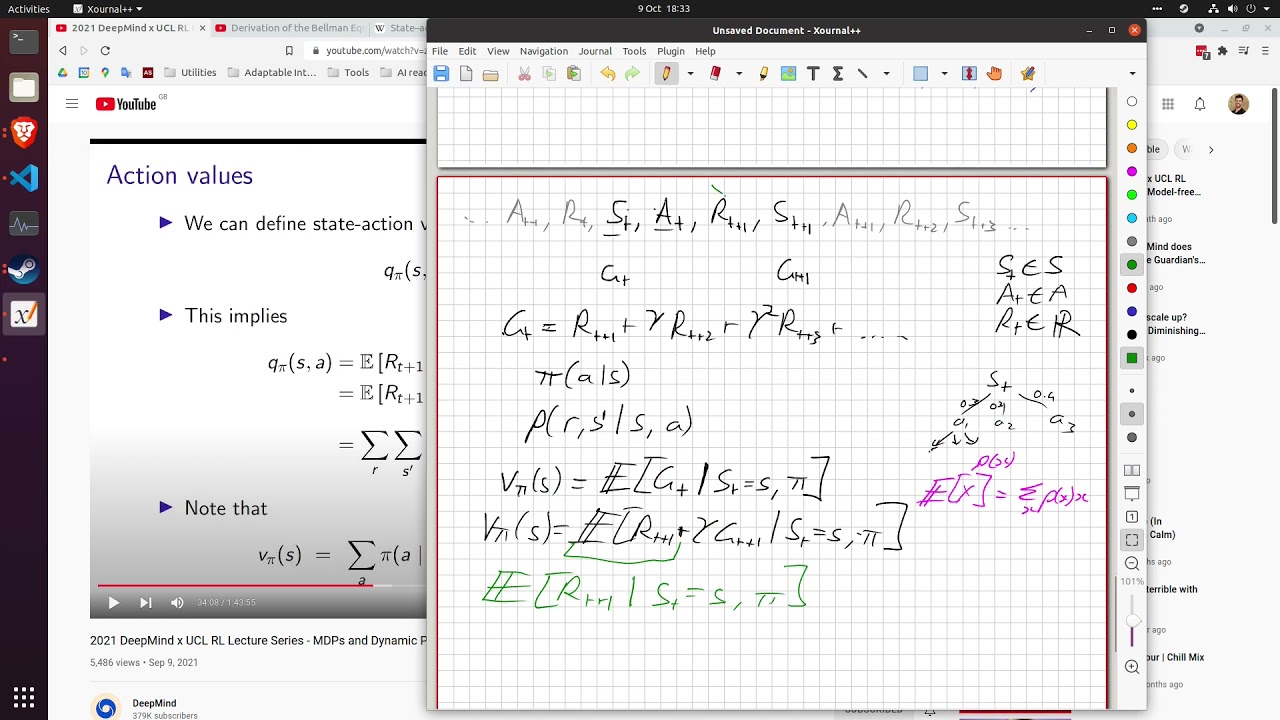Open the View menu
This screenshot has width=1280, height=720.
coord(498,51)
